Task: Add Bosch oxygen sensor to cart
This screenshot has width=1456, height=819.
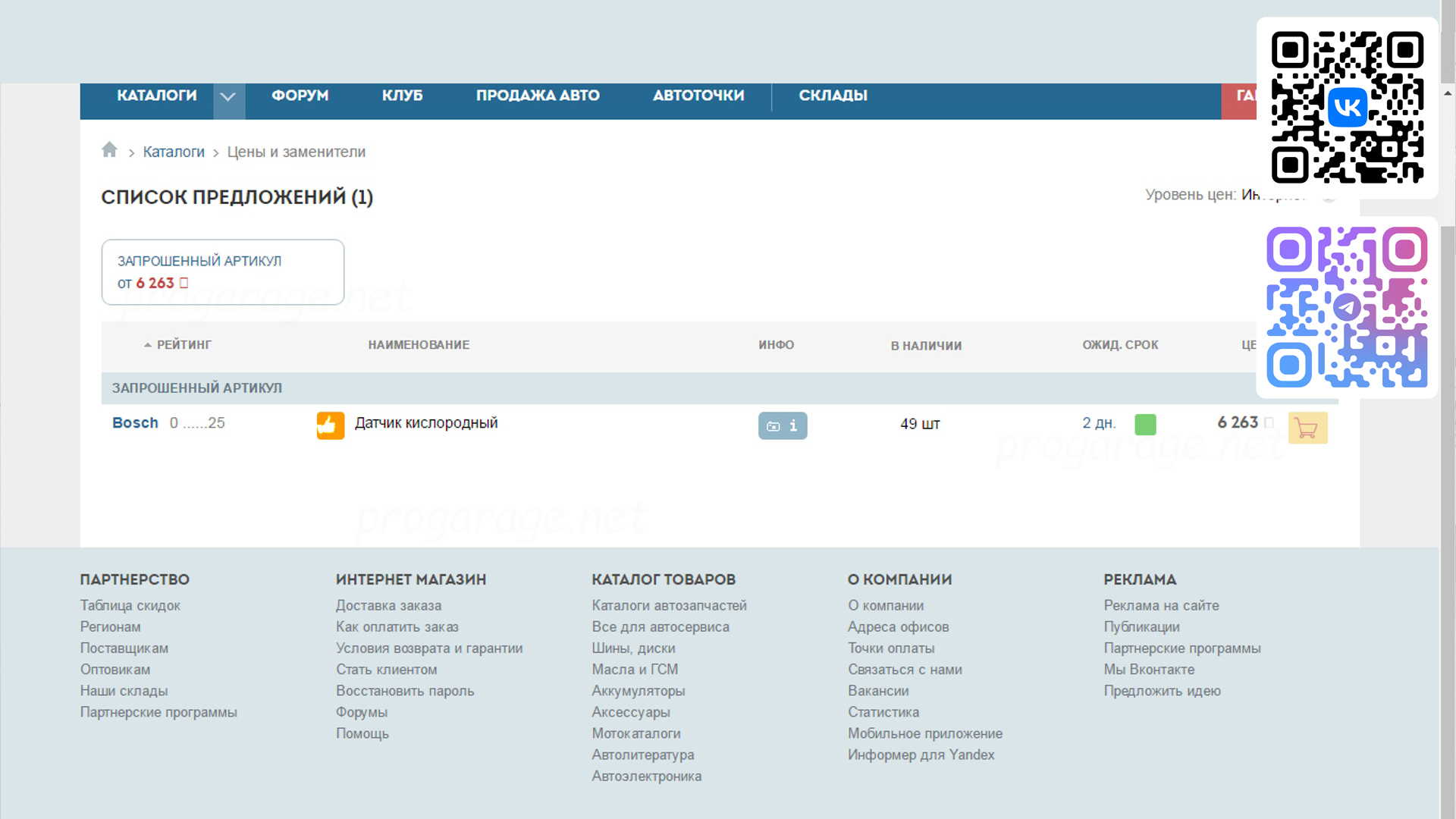Action: point(1307,428)
